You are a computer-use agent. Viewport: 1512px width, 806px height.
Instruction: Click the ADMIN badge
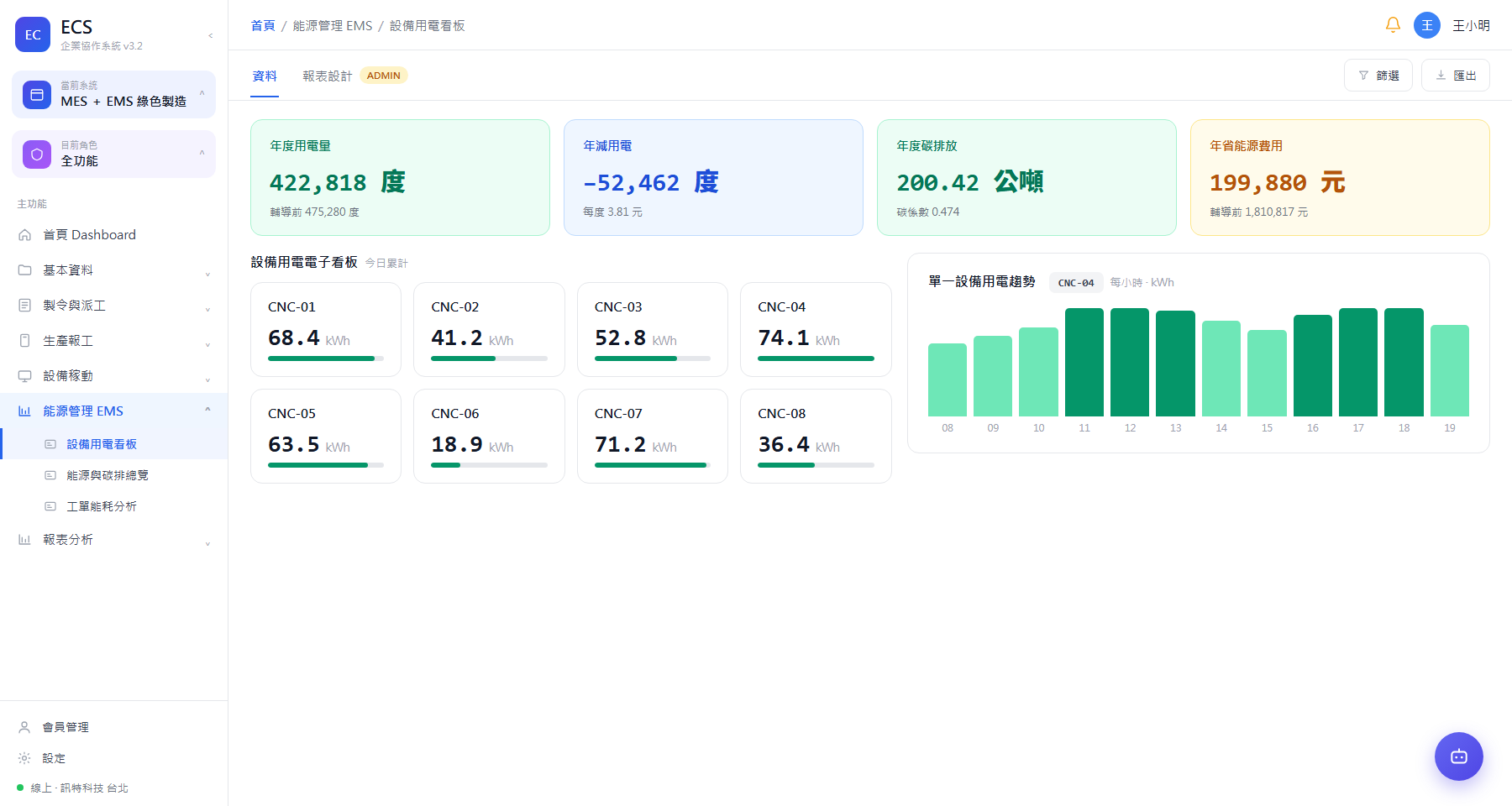pos(384,76)
